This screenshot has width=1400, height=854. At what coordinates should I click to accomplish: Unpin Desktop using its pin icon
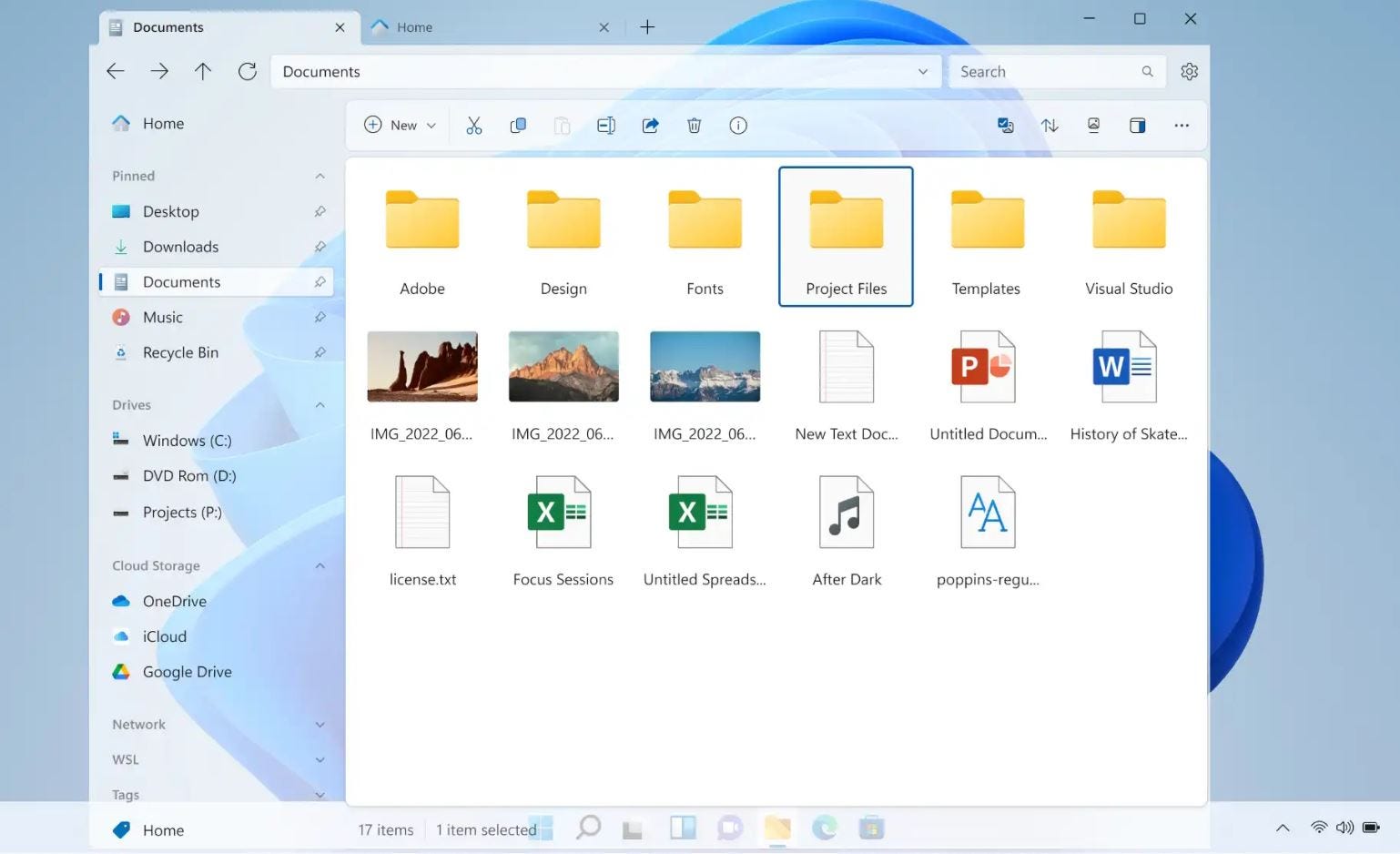(x=320, y=211)
